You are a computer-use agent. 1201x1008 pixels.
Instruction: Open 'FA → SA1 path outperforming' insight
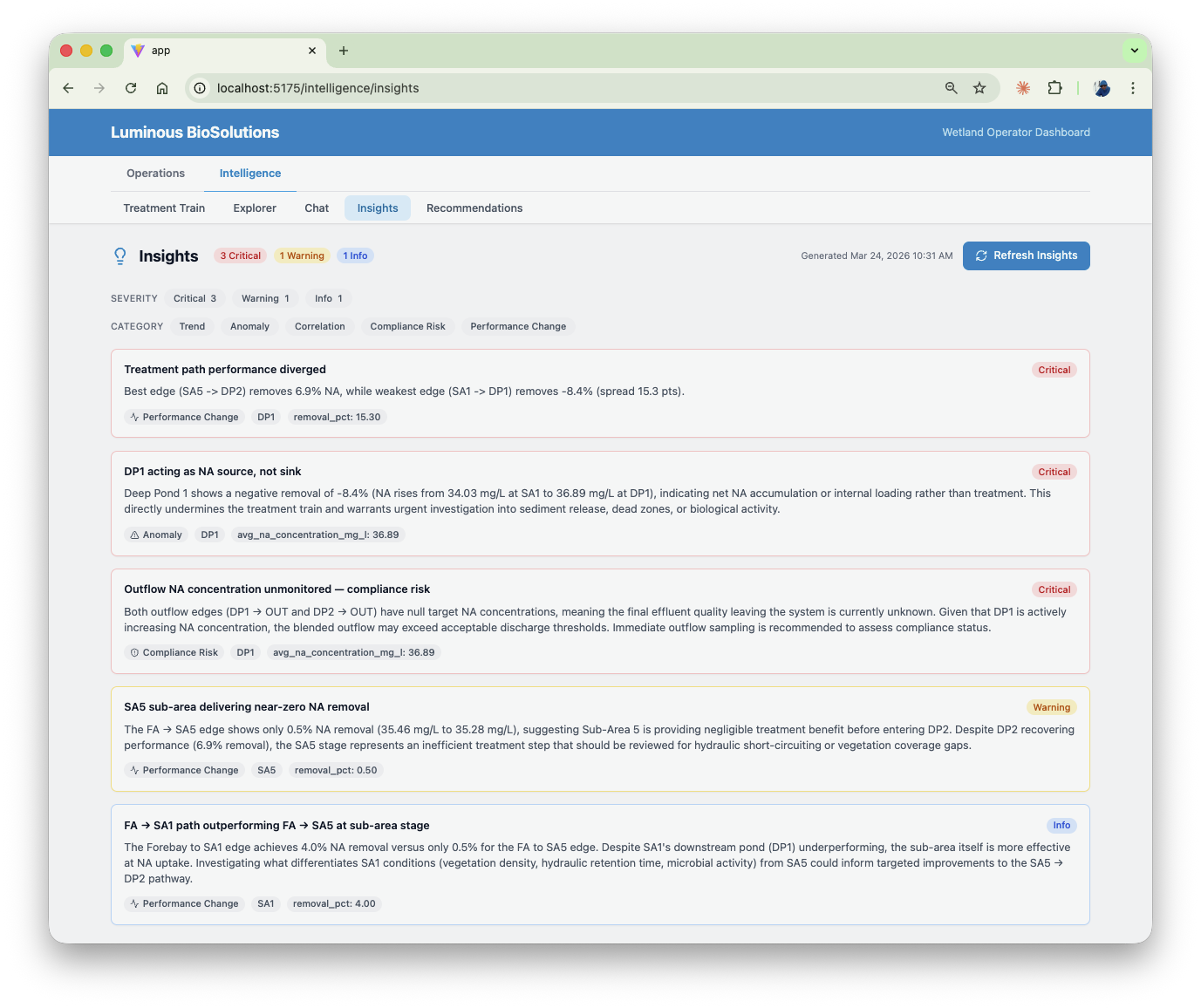click(x=600, y=864)
